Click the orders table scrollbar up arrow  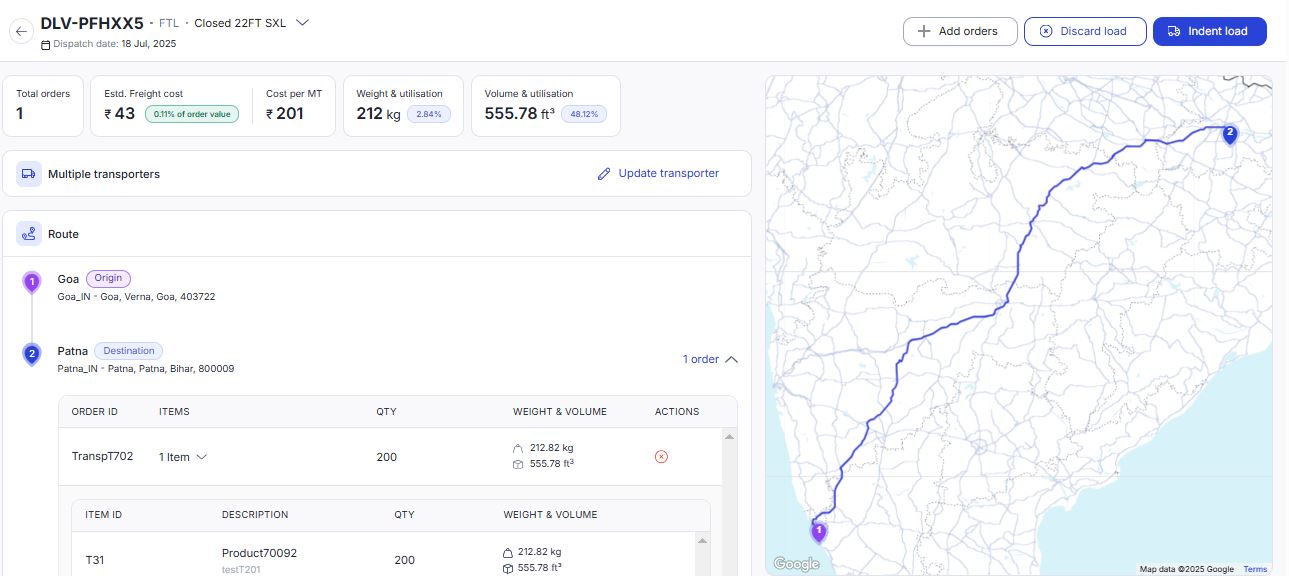click(x=729, y=437)
